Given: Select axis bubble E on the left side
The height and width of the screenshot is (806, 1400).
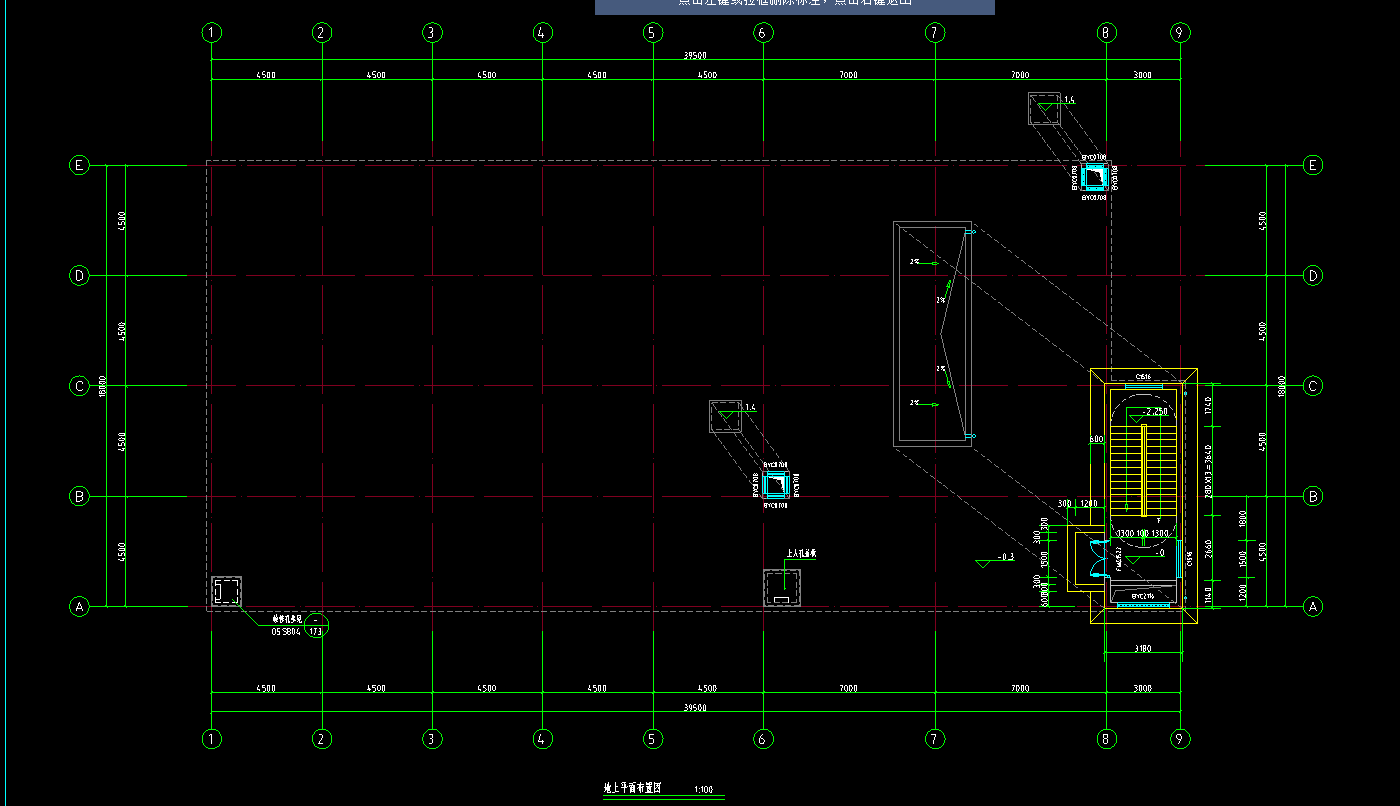Looking at the screenshot, I should coord(79,165).
